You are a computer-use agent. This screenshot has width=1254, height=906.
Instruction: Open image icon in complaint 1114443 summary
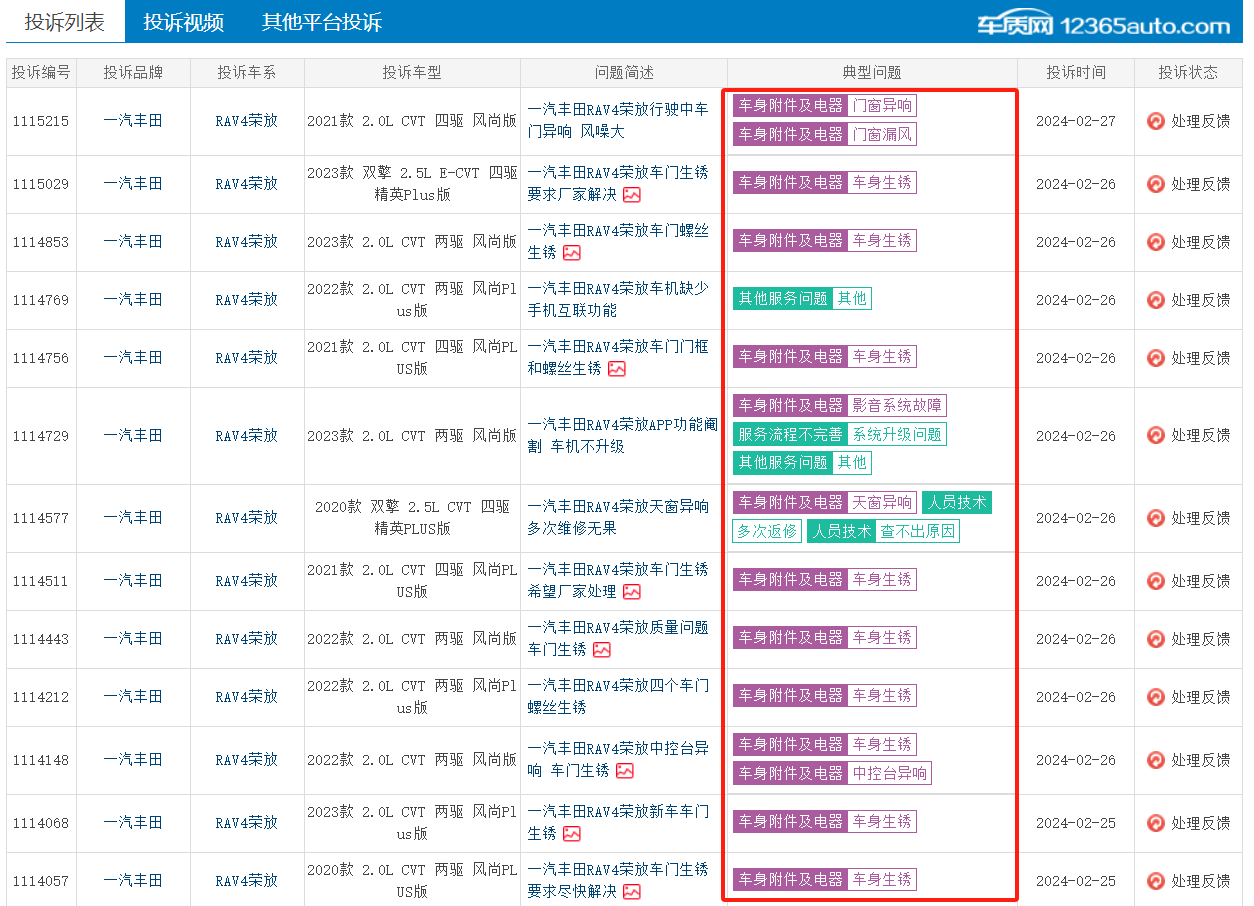(x=602, y=650)
